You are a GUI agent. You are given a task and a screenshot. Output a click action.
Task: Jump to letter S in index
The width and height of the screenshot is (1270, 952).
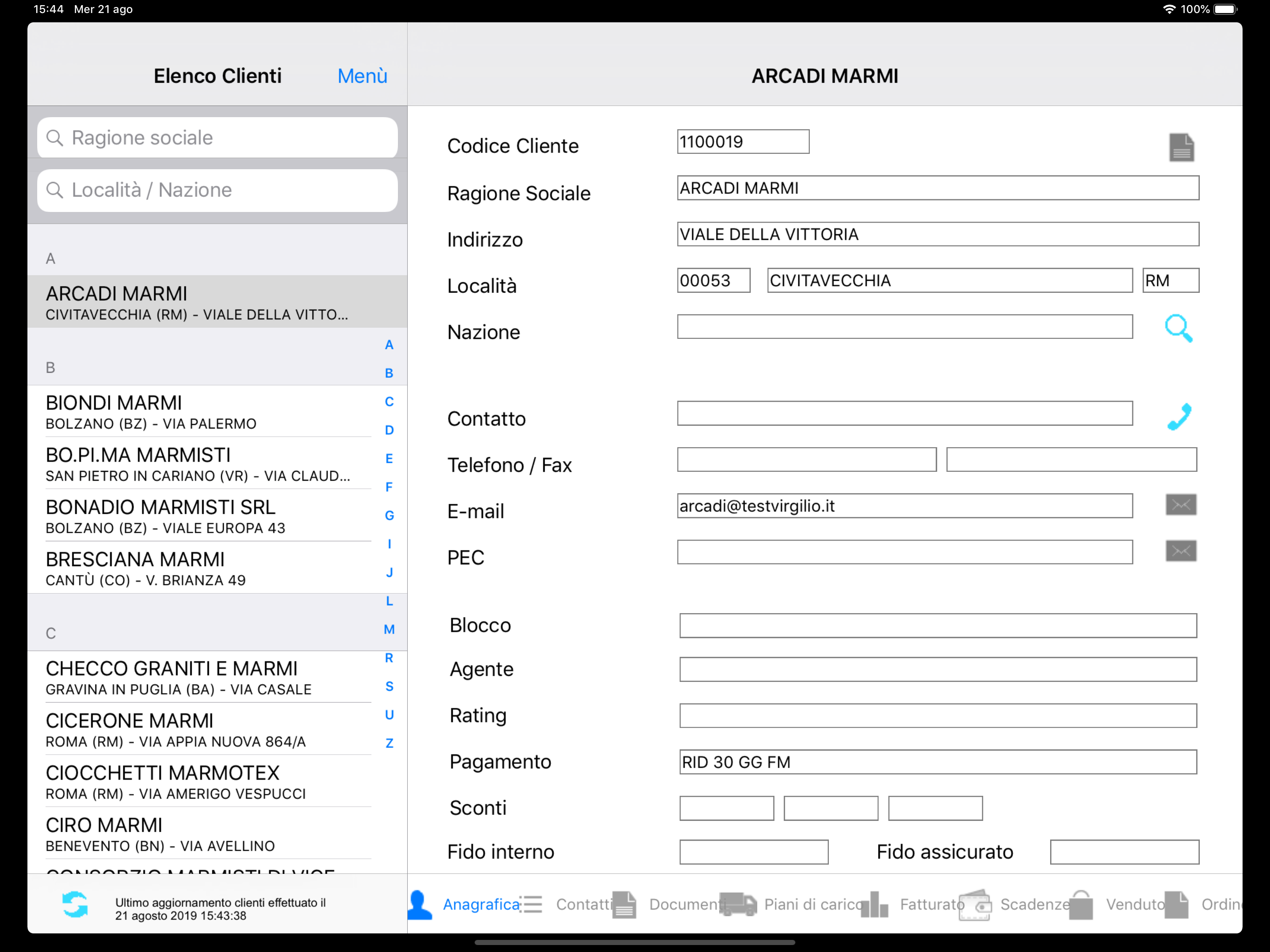coord(389,686)
